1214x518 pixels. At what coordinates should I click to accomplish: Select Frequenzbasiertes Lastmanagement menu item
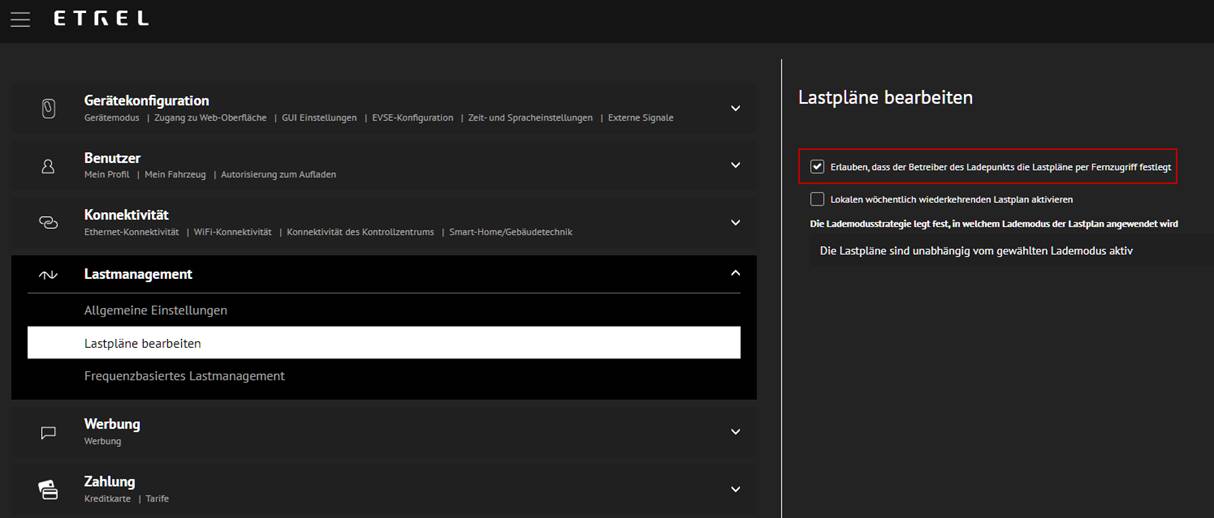click(184, 376)
